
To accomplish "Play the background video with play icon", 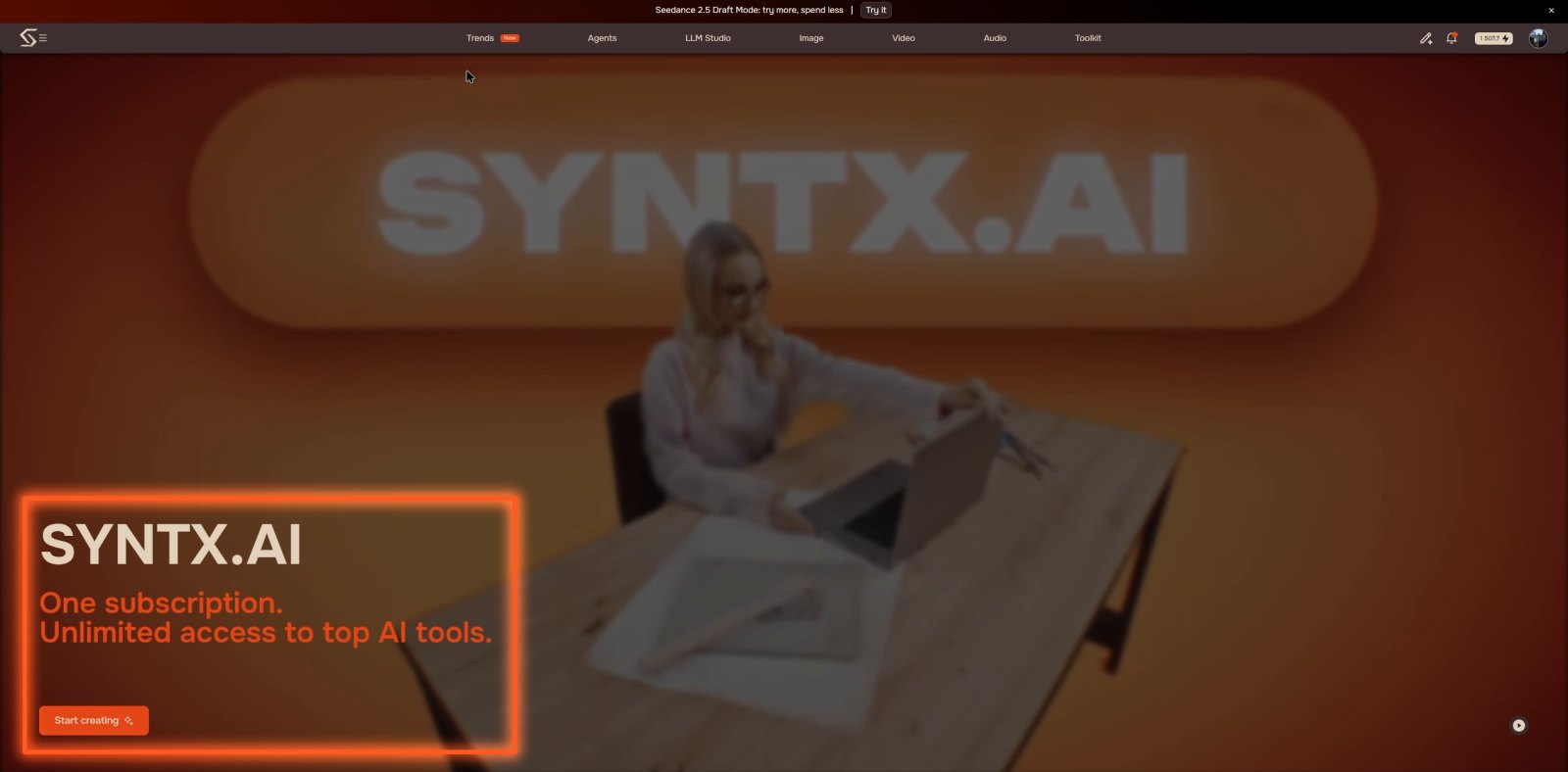I will point(1519,726).
